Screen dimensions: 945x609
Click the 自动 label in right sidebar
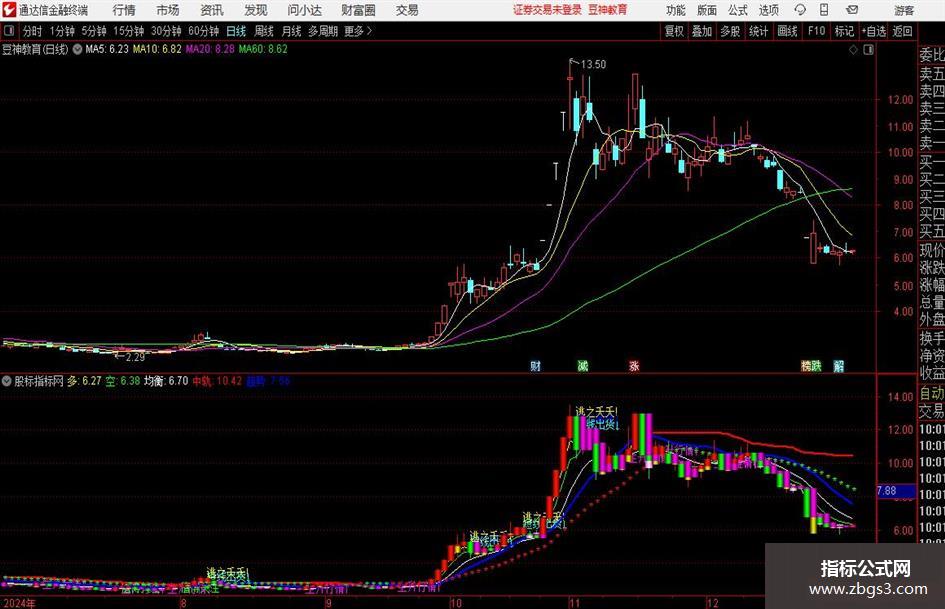coord(932,393)
